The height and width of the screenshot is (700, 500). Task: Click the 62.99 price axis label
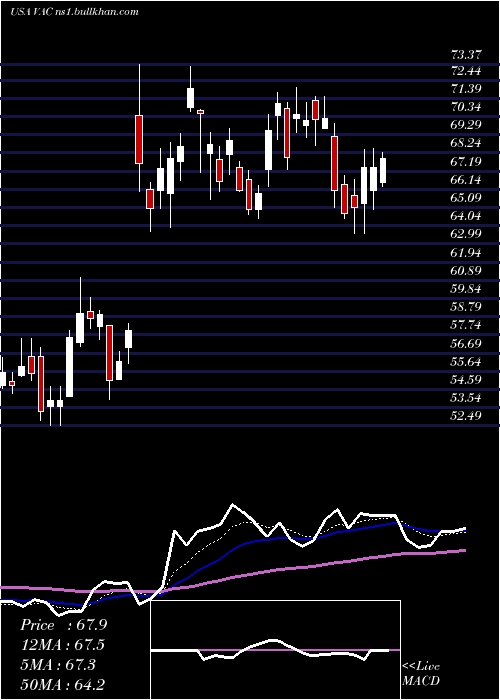(x=466, y=235)
